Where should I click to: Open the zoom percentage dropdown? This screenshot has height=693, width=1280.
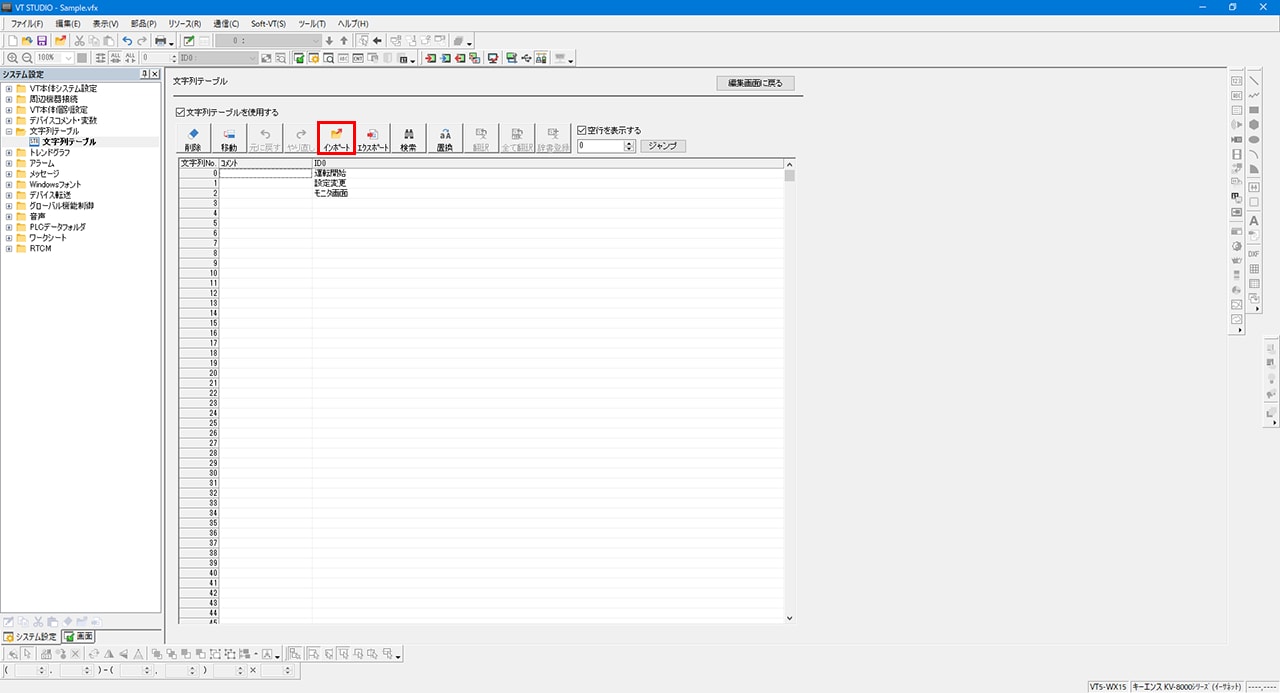point(68,59)
